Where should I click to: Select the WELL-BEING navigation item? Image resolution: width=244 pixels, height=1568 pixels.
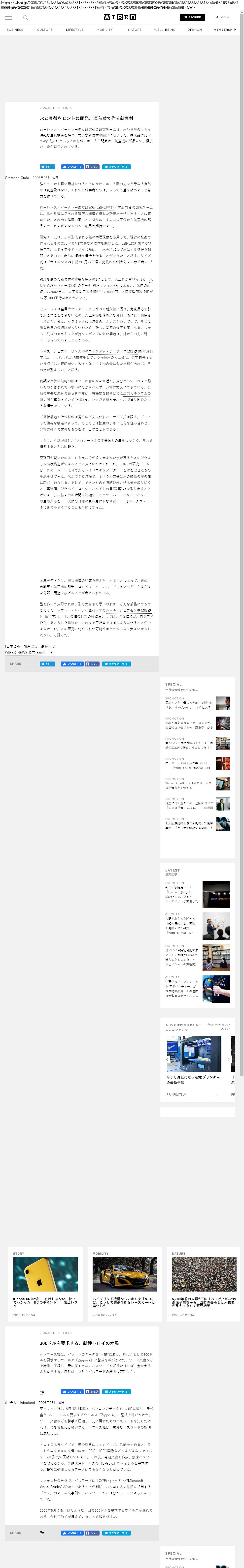tap(164, 30)
